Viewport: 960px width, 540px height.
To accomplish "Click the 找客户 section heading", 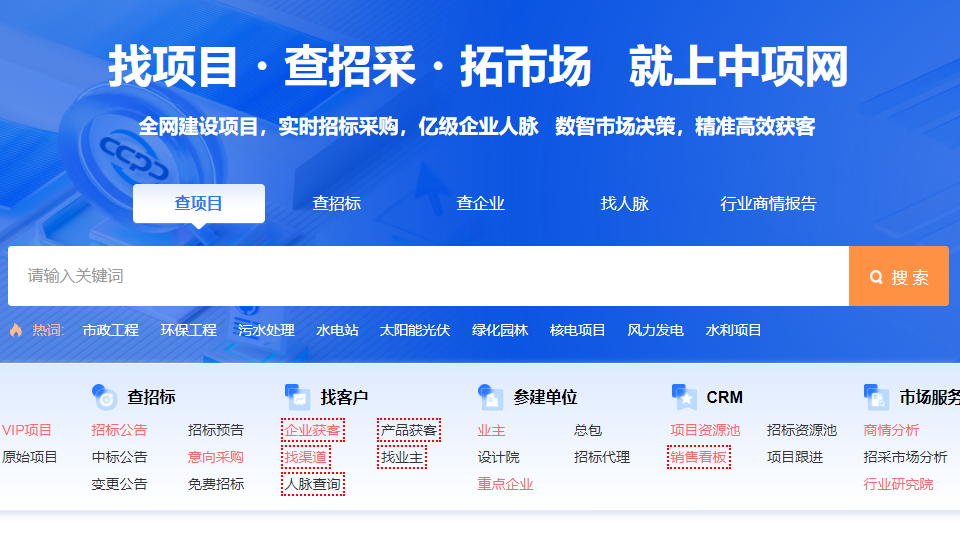I will pyautogui.click(x=344, y=397).
